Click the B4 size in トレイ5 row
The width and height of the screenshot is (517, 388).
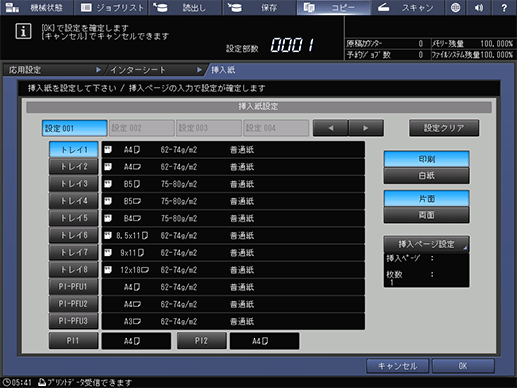click(x=132, y=218)
